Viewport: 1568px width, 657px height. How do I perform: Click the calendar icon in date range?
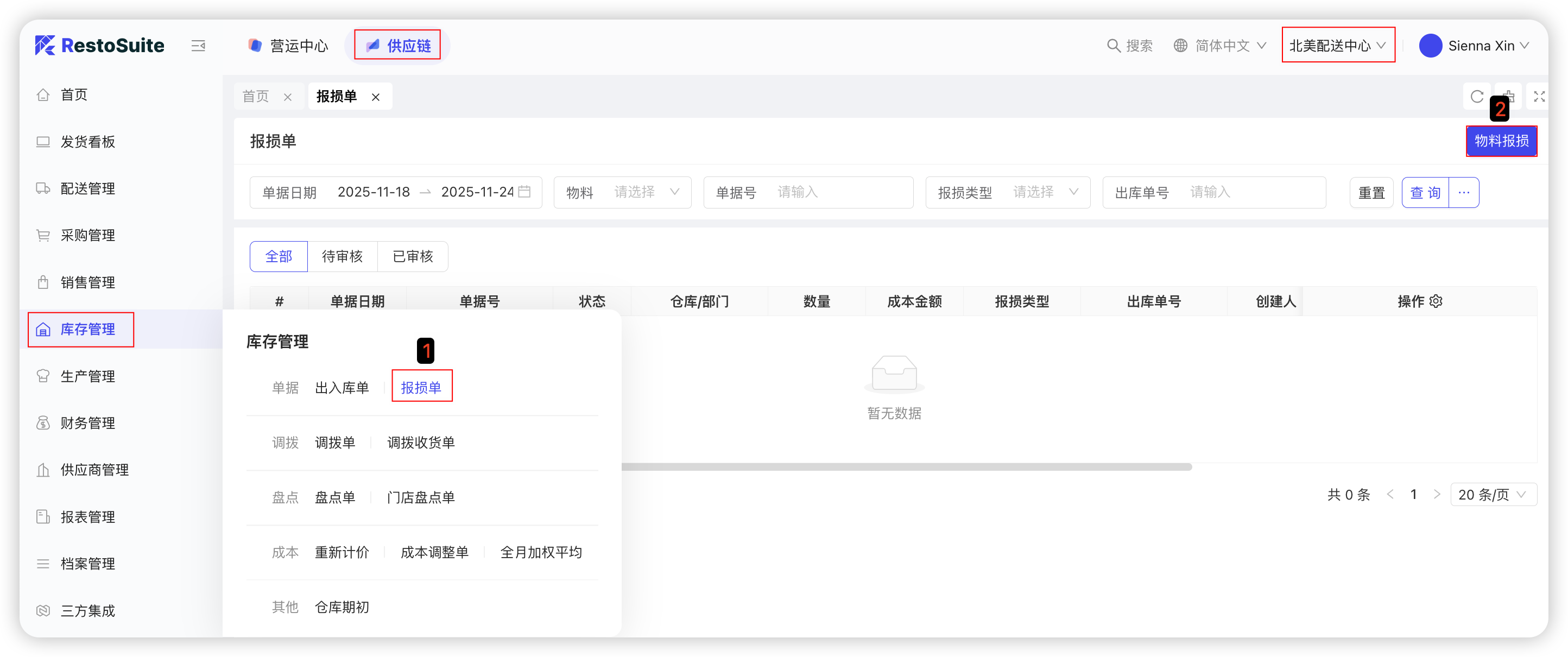(524, 192)
